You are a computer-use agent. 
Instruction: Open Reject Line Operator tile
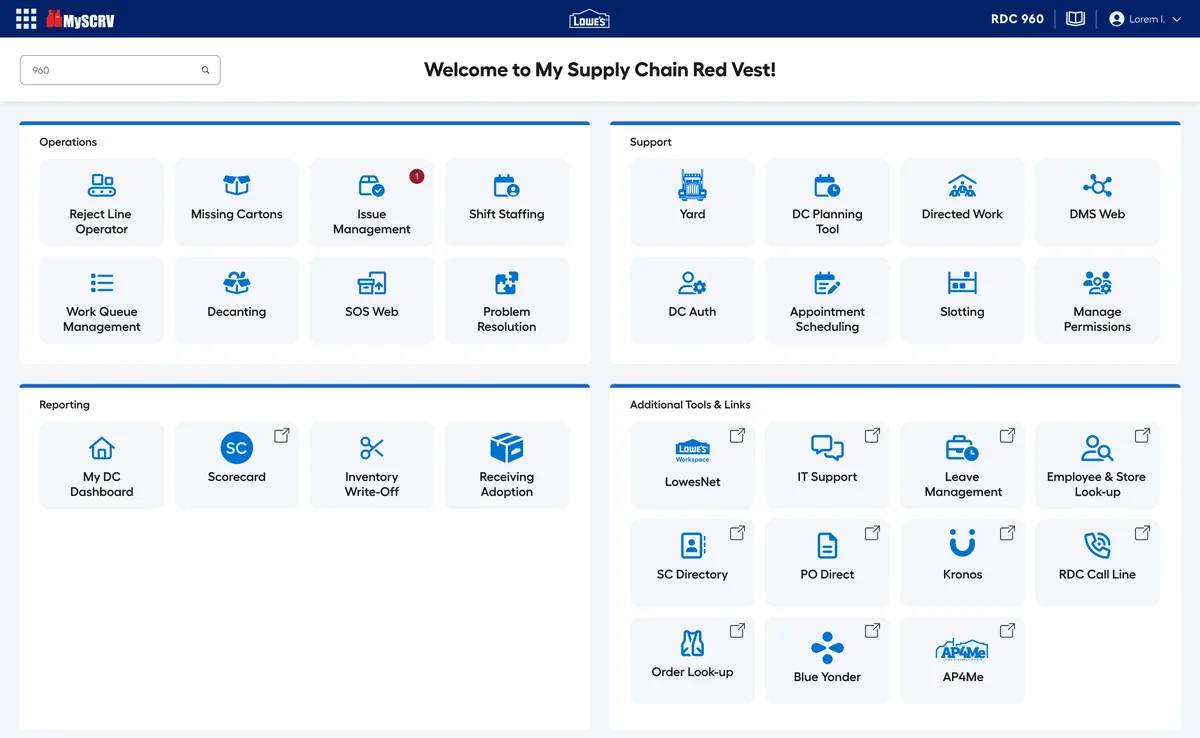pos(102,203)
